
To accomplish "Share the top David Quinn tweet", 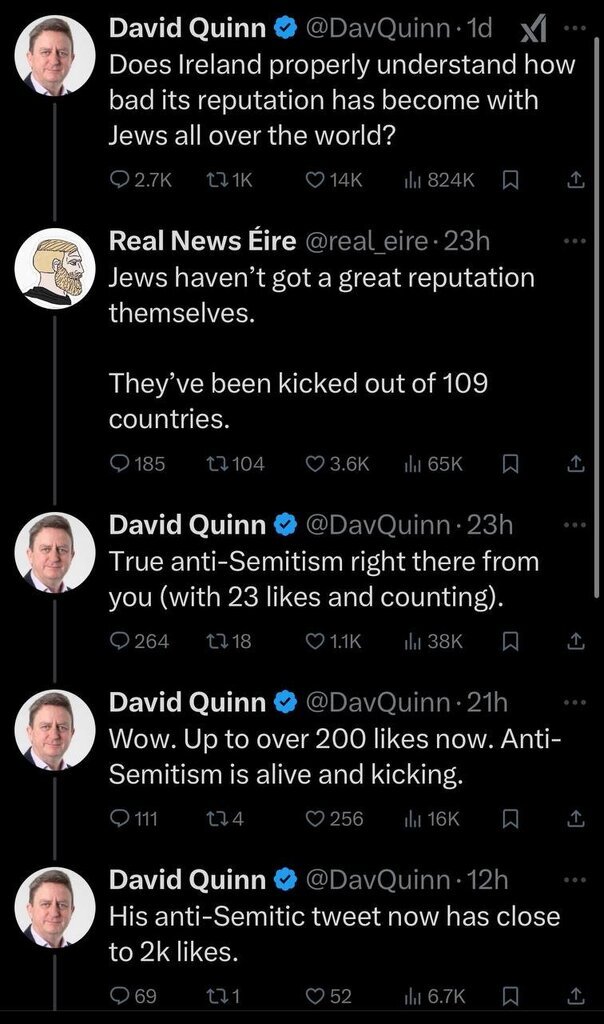I will coord(575,180).
